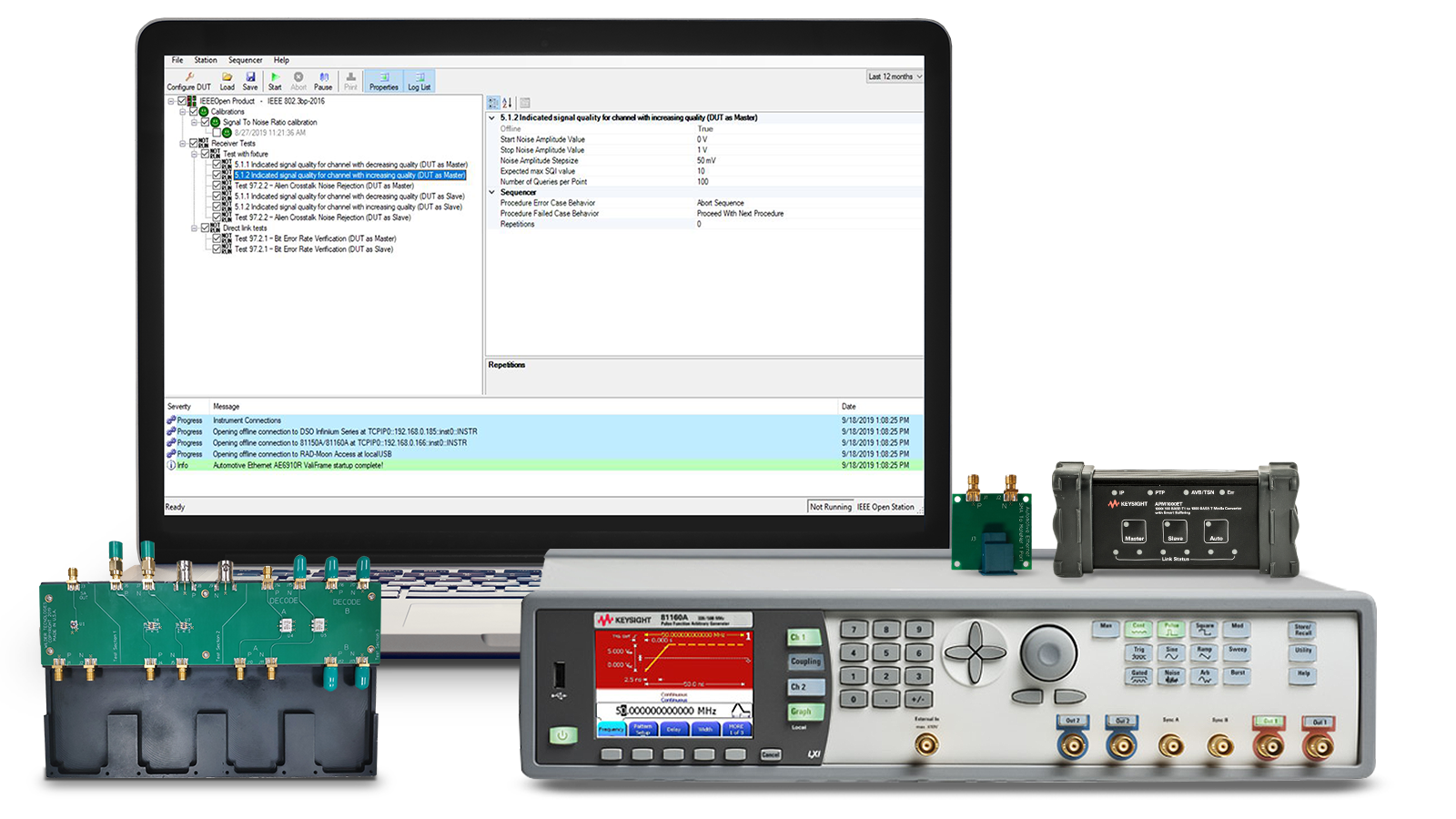Sort the log by the Date column header
This screenshot has height=819, width=1456.
[849, 407]
